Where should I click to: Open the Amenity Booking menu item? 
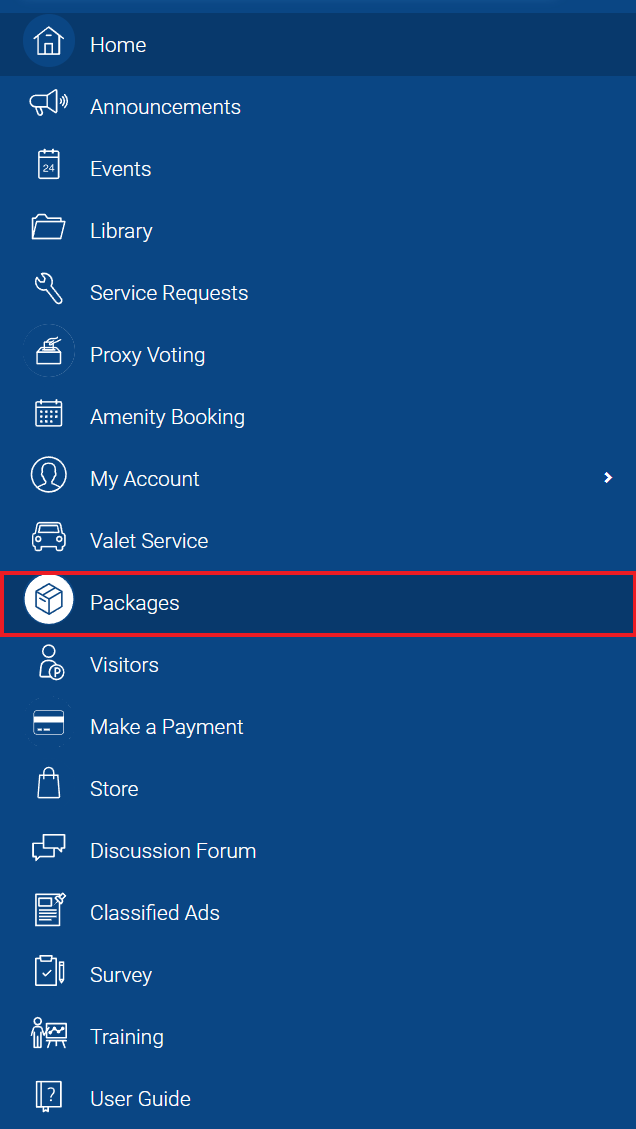tap(318, 417)
